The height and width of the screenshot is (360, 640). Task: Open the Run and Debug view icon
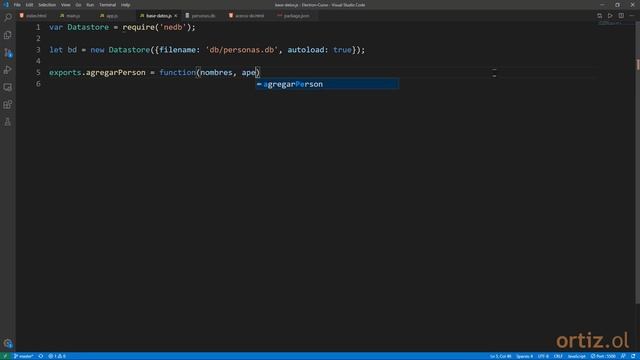point(7,70)
